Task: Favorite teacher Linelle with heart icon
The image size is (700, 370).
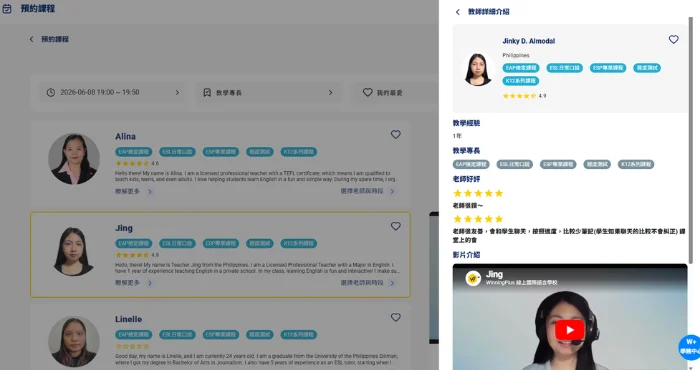Action: pos(396,317)
